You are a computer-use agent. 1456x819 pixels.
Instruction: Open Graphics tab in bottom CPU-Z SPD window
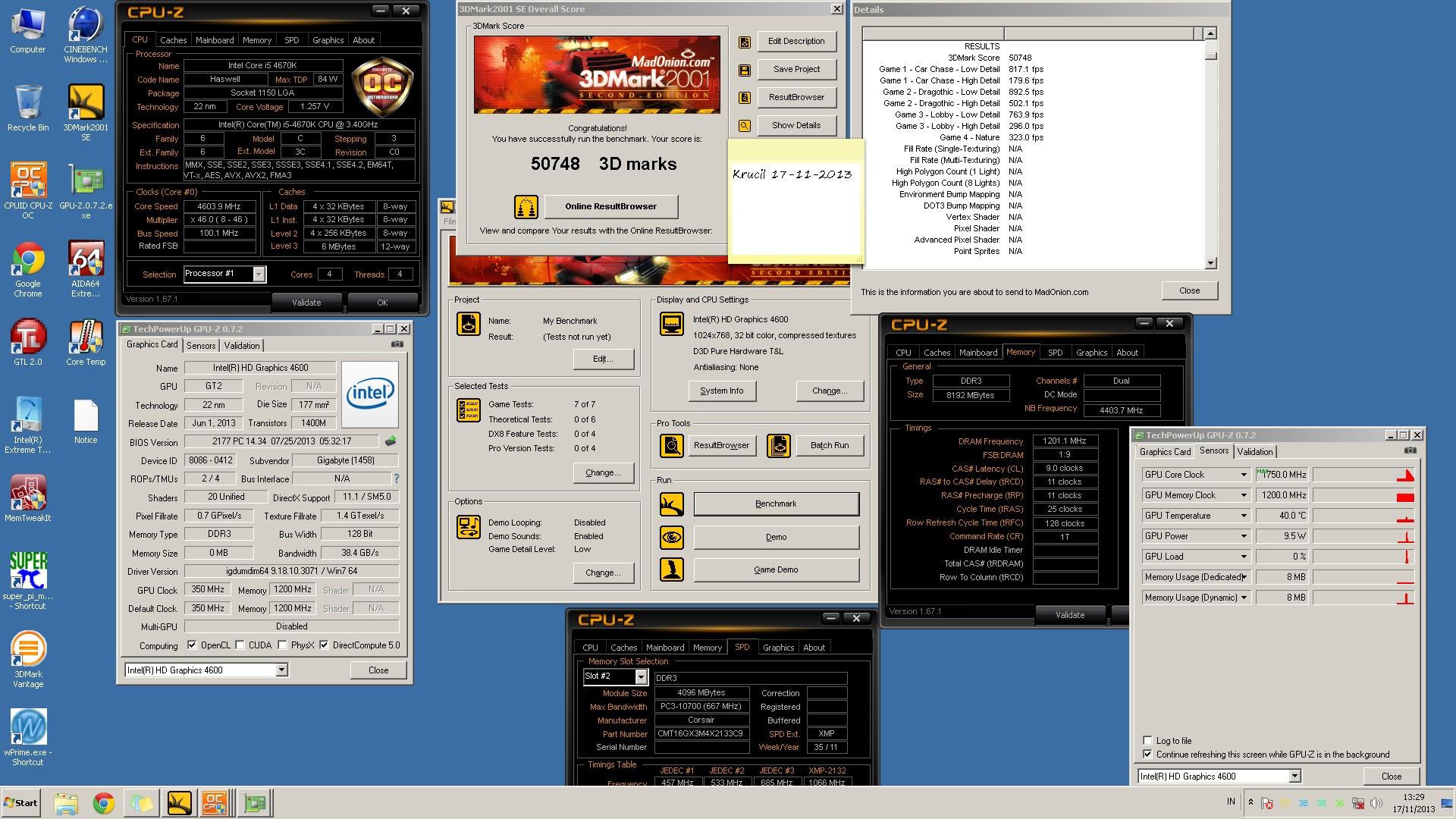778,648
